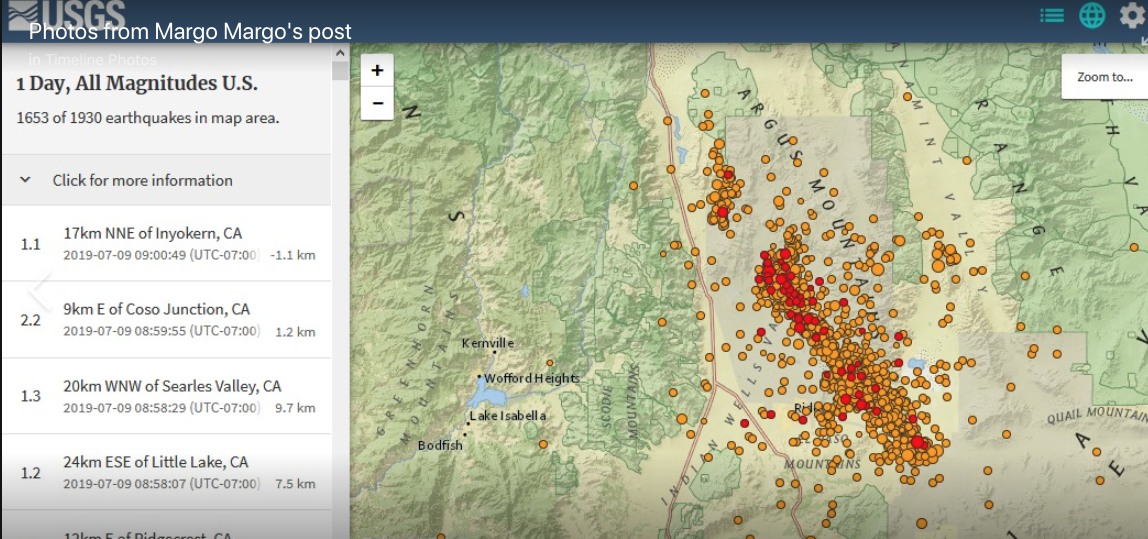Zoom out with the minus button
1148x539 pixels.
(x=377, y=103)
